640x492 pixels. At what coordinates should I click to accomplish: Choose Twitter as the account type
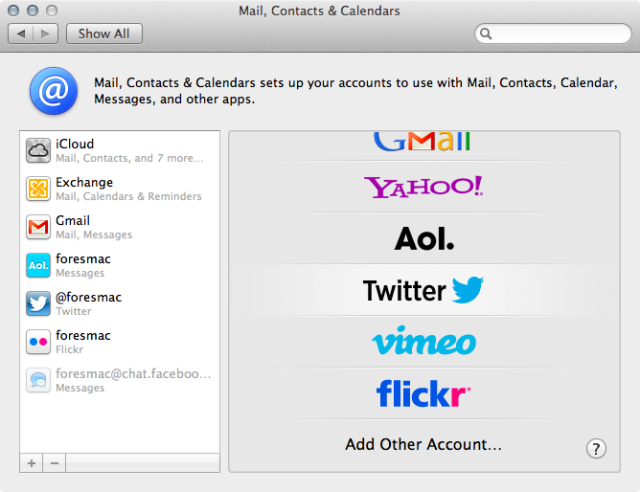424,290
